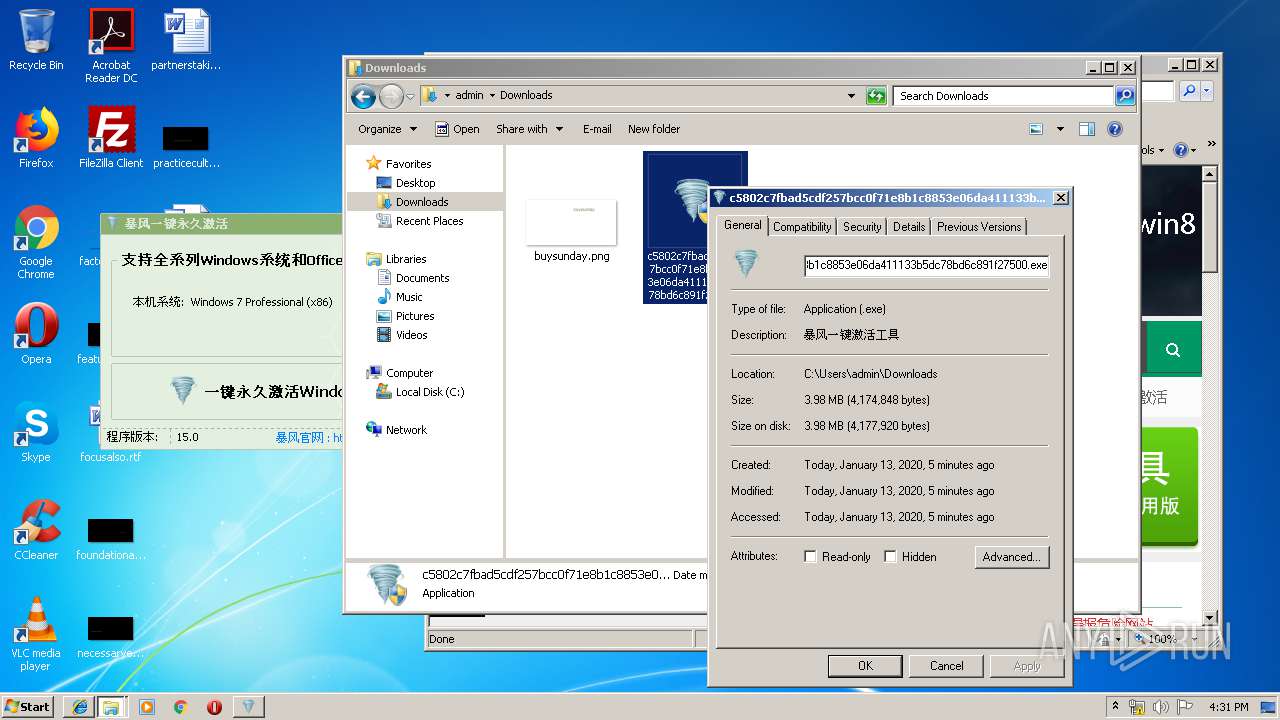The width and height of the screenshot is (1280, 720).
Task: Switch to the Security tab
Action: click(x=862, y=227)
